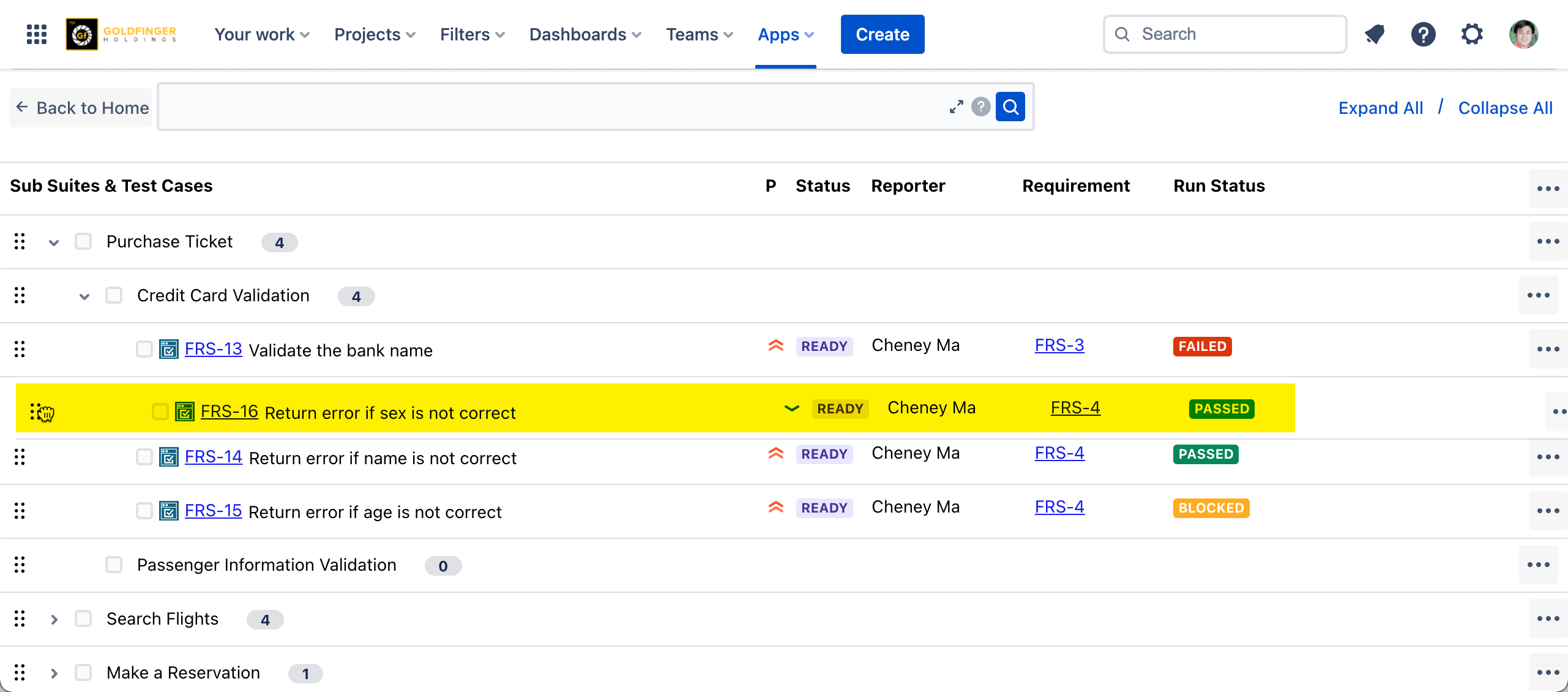Open the FRS-3 requirement link
The height and width of the screenshot is (692, 1568).
pos(1059,345)
